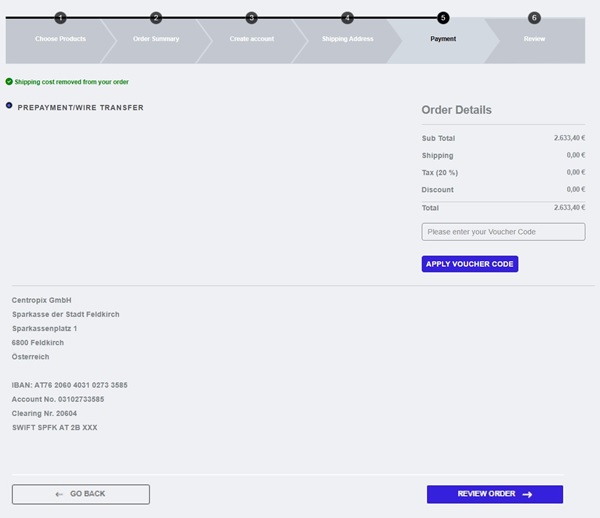Click the Go Back button
The width and height of the screenshot is (600, 518).
coord(81,494)
